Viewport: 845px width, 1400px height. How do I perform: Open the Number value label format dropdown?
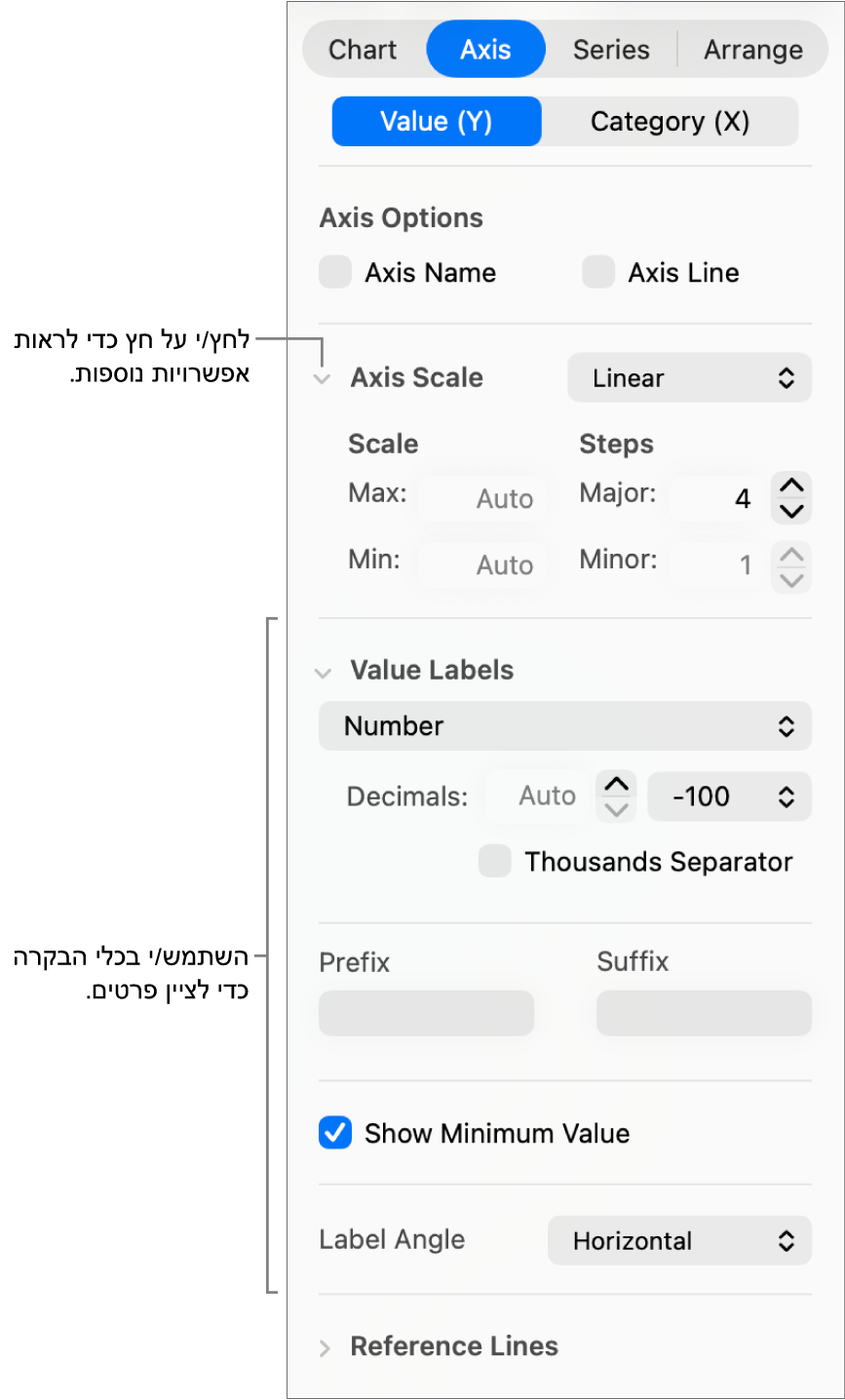pyautogui.click(x=565, y=725)
